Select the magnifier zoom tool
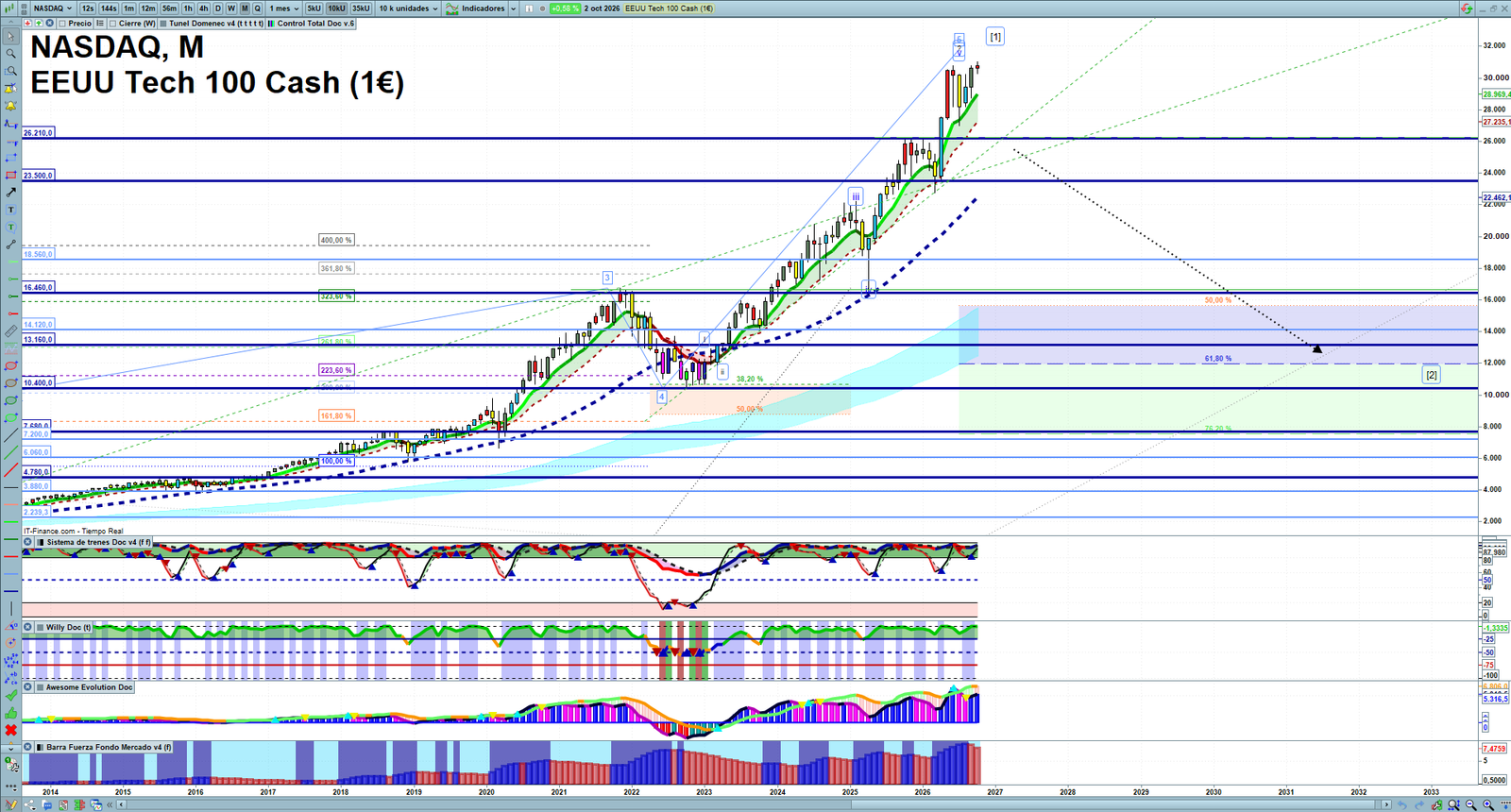The image size is (1511, 812). point(10,54)
